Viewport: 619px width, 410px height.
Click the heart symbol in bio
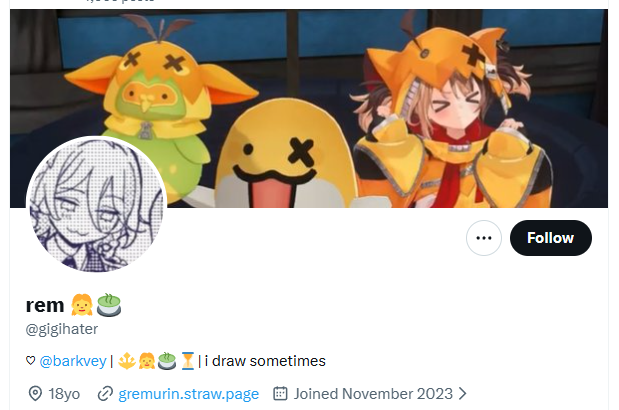[30, 360]
